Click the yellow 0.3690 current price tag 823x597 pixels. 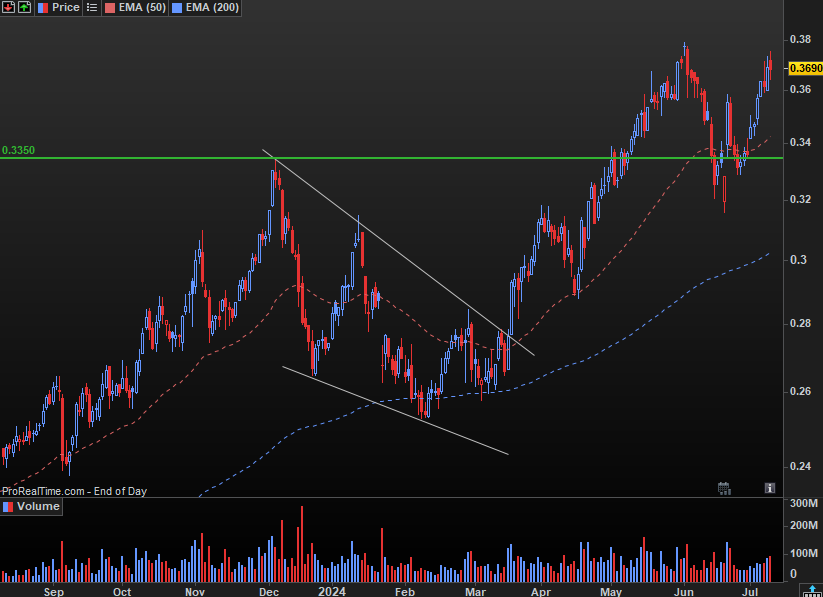806,68
